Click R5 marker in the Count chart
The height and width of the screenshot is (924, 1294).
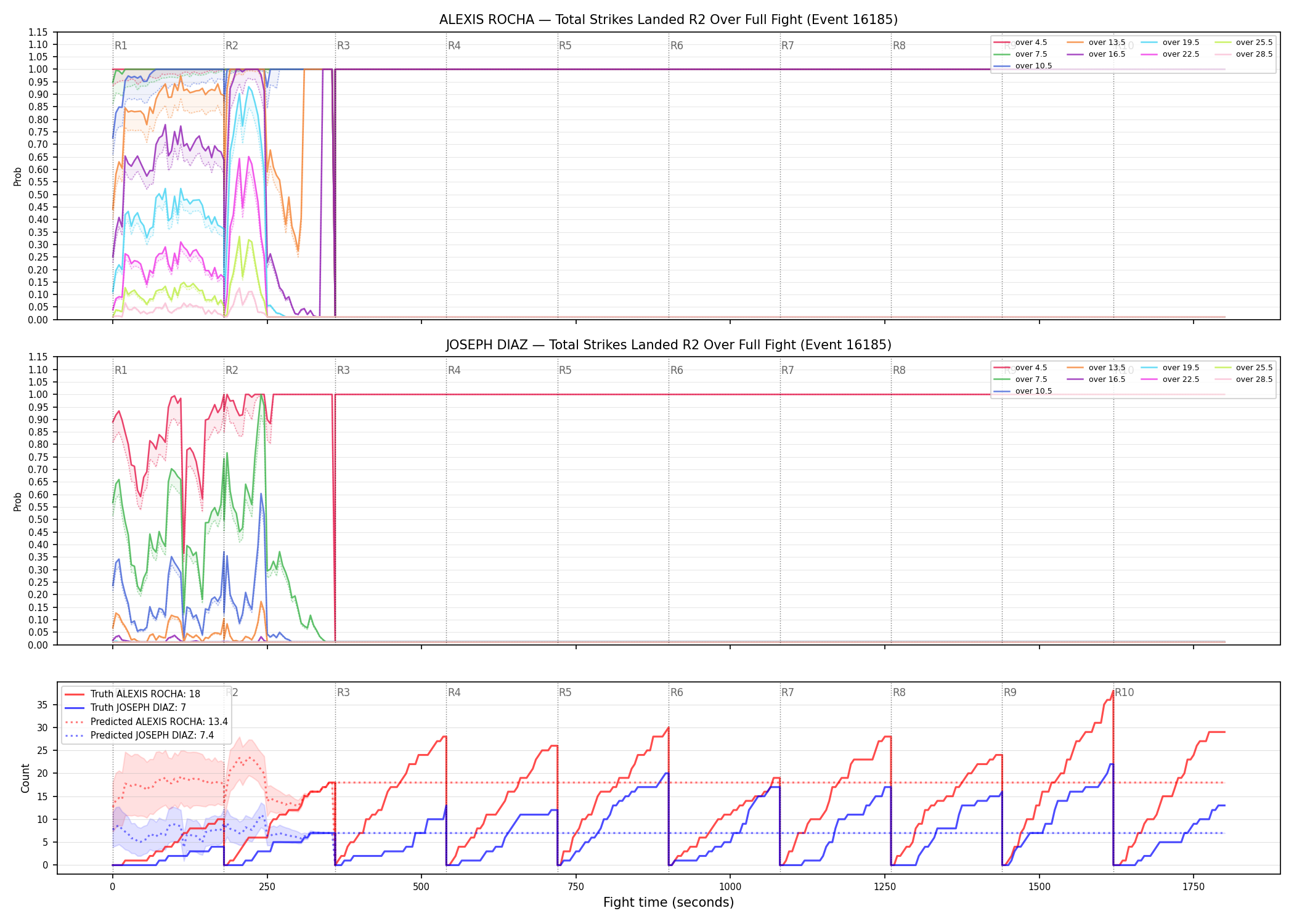tap(565, 692)
